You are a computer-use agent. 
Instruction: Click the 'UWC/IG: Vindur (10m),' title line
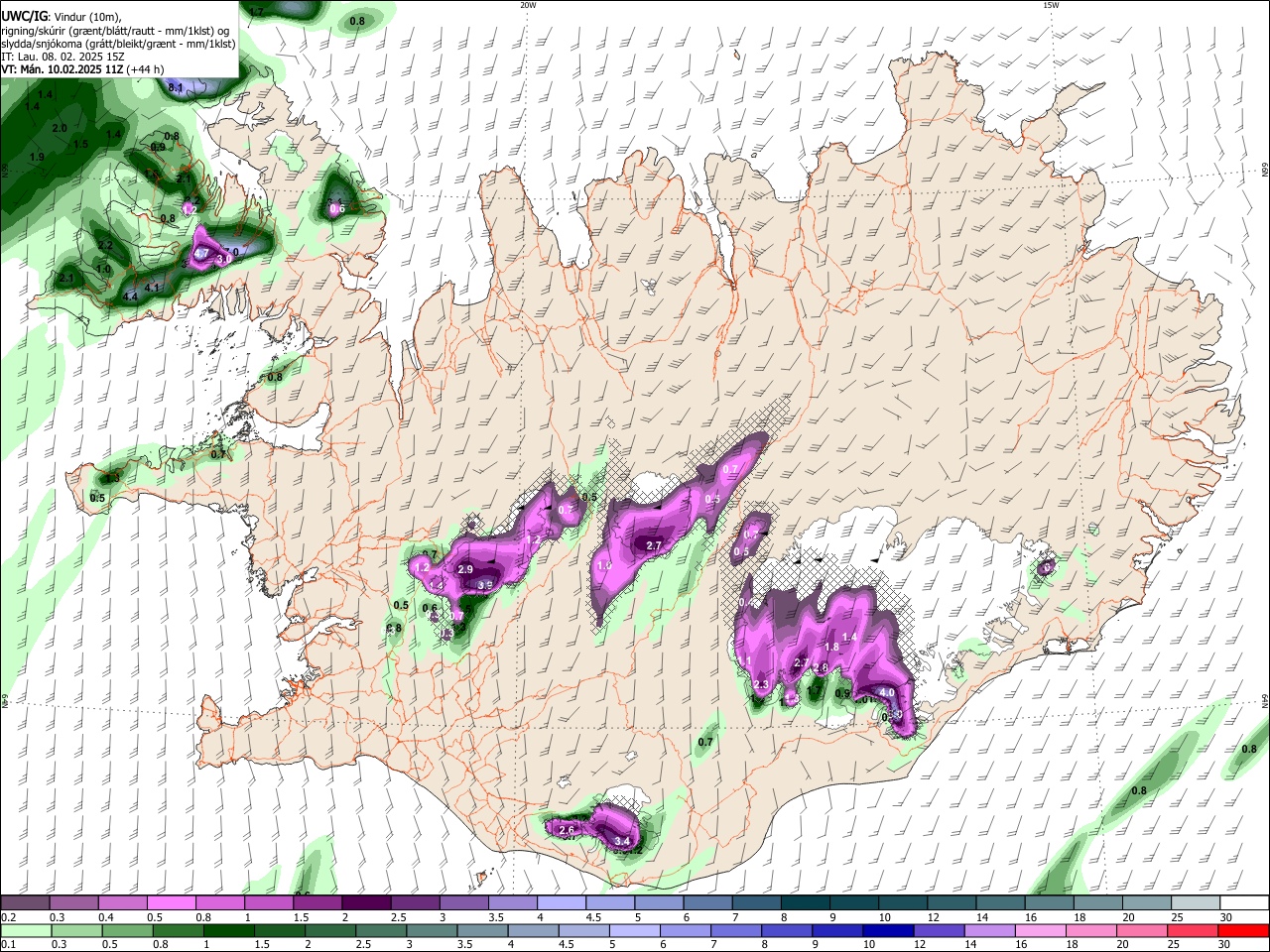point(61,16)
